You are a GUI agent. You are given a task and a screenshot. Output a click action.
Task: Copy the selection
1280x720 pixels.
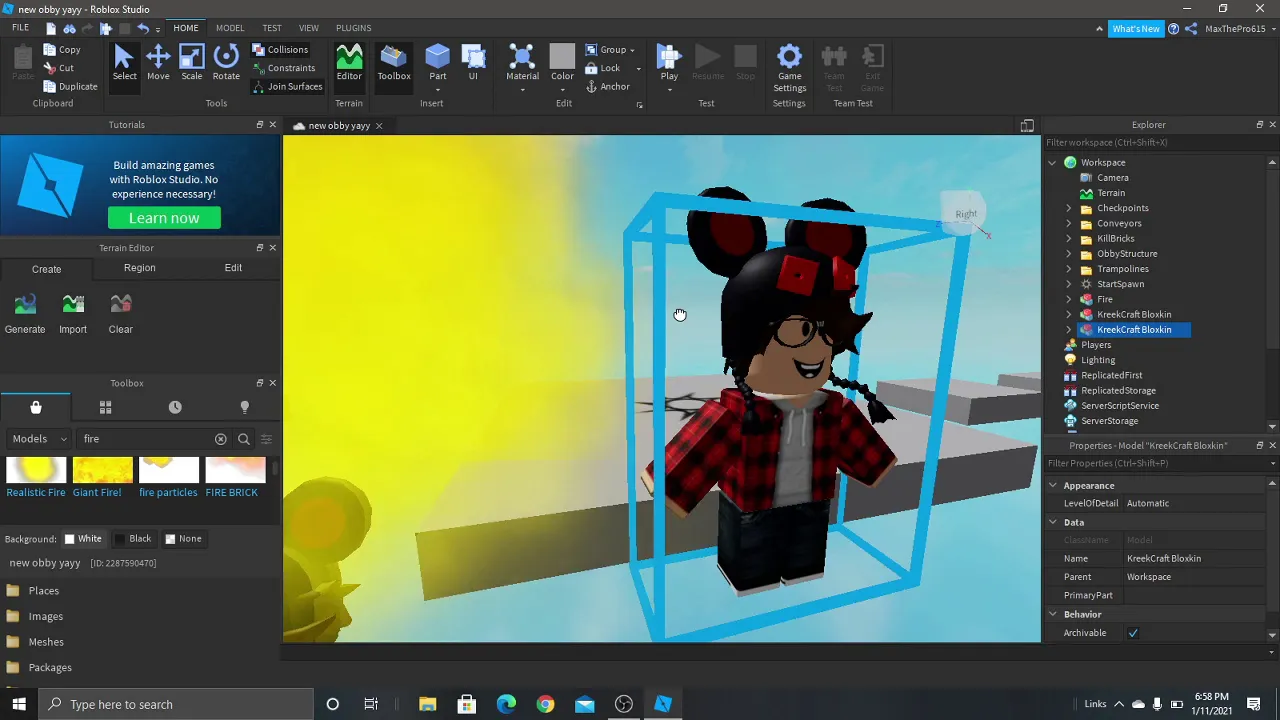coord(62,49)
